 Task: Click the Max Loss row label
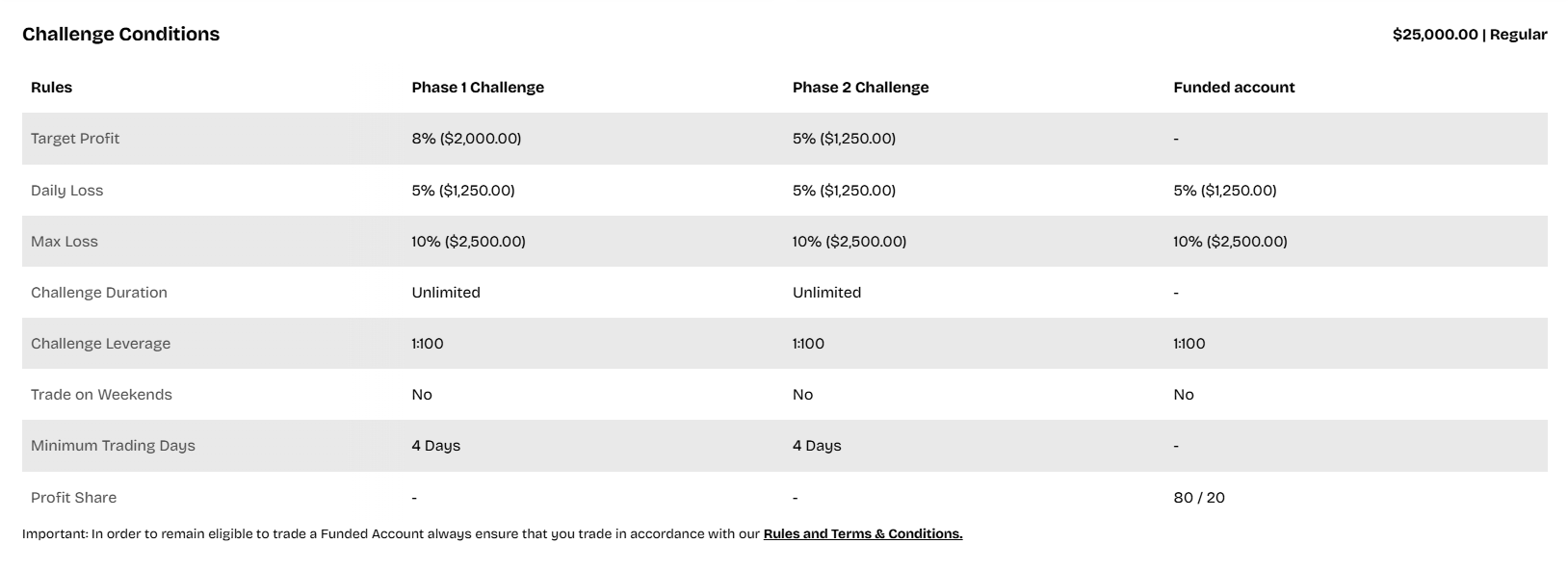pyautogui.click(x=65, y=242)
